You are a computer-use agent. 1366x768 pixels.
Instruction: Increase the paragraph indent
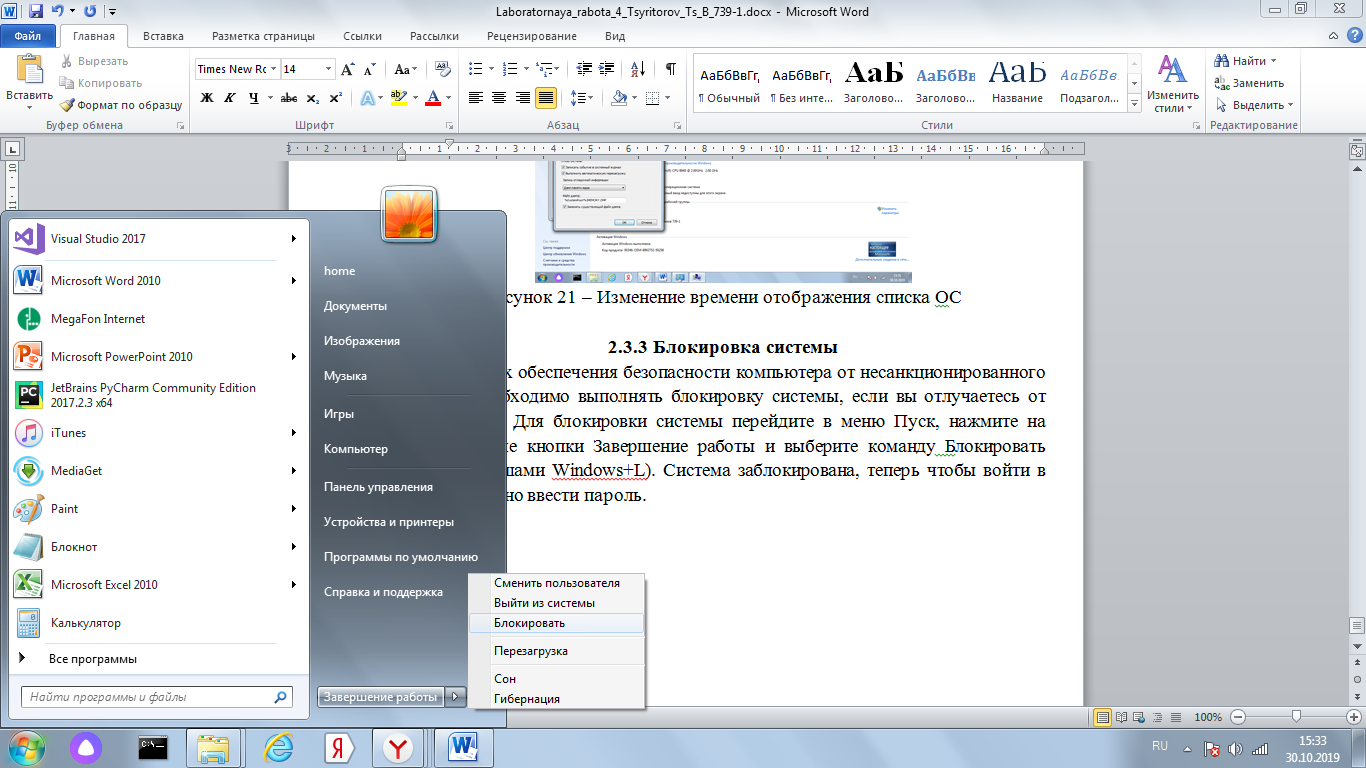point(604,69)
